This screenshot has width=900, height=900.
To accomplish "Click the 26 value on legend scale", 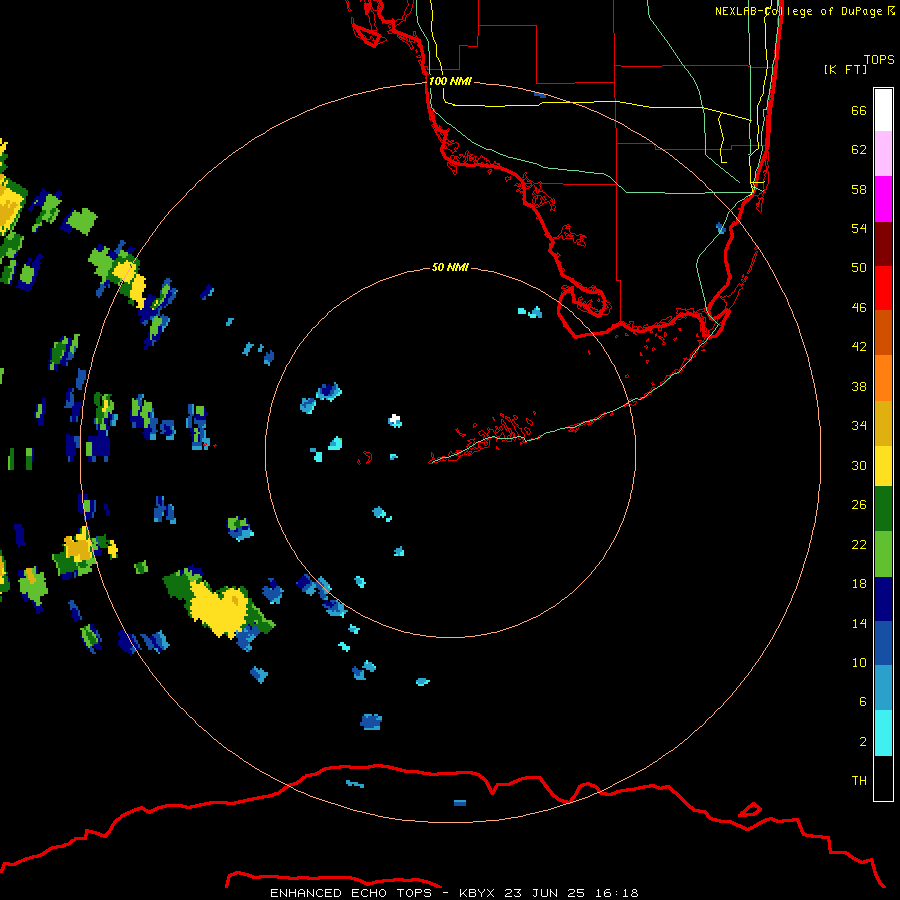I will tap(859, 505).
